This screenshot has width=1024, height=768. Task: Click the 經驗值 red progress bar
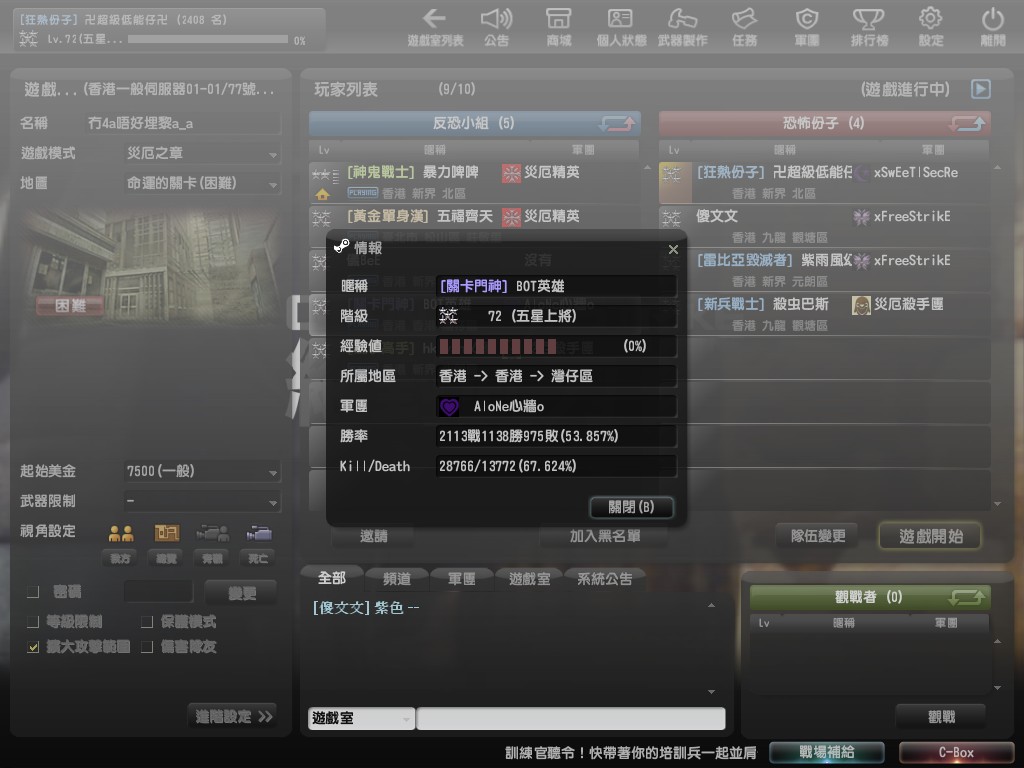point(498,346)
